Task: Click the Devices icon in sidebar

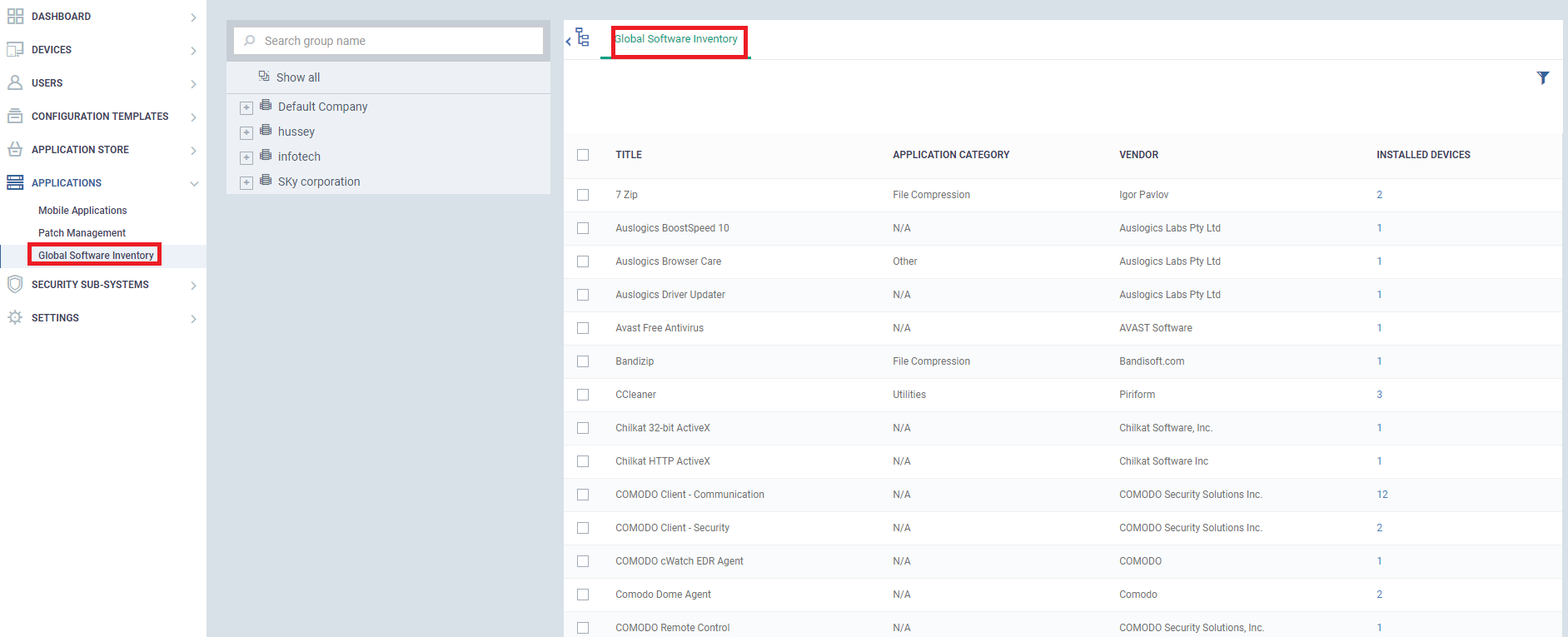Action: pyautogui.click(x=15, y=50)
